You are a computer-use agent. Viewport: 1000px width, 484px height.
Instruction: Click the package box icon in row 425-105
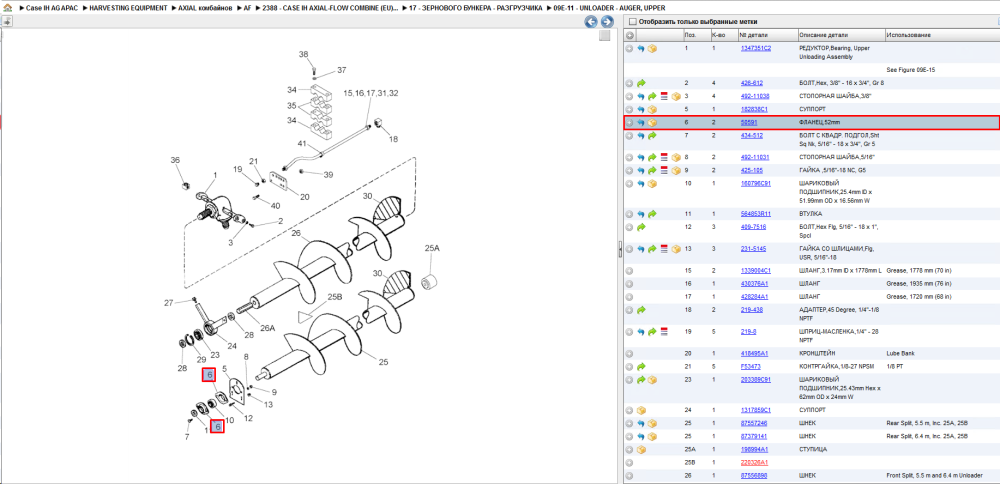tap(676, 170)
